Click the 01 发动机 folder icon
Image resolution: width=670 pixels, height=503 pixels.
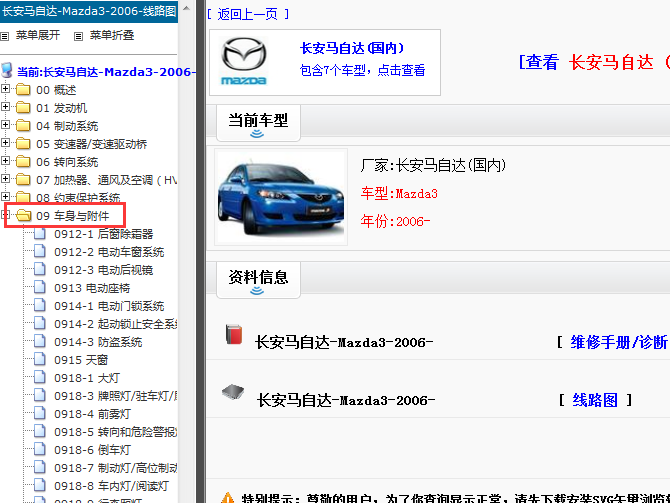coord(23,108)
